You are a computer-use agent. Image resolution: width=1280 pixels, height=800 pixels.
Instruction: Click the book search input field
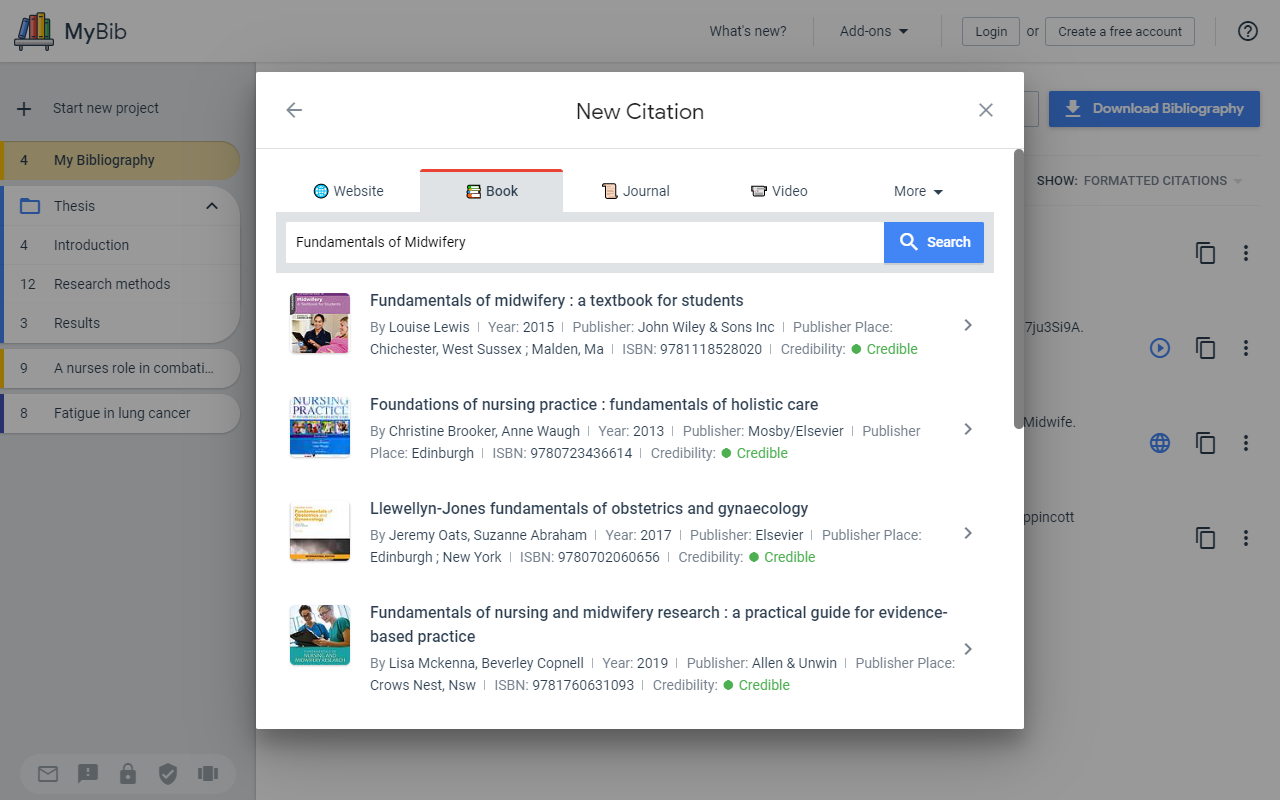click(585, 242)
